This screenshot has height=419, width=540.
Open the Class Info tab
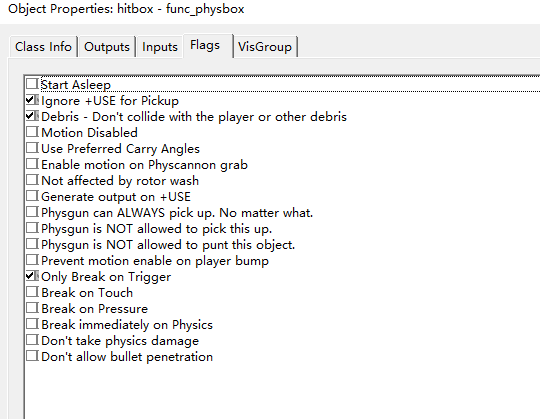43,46
